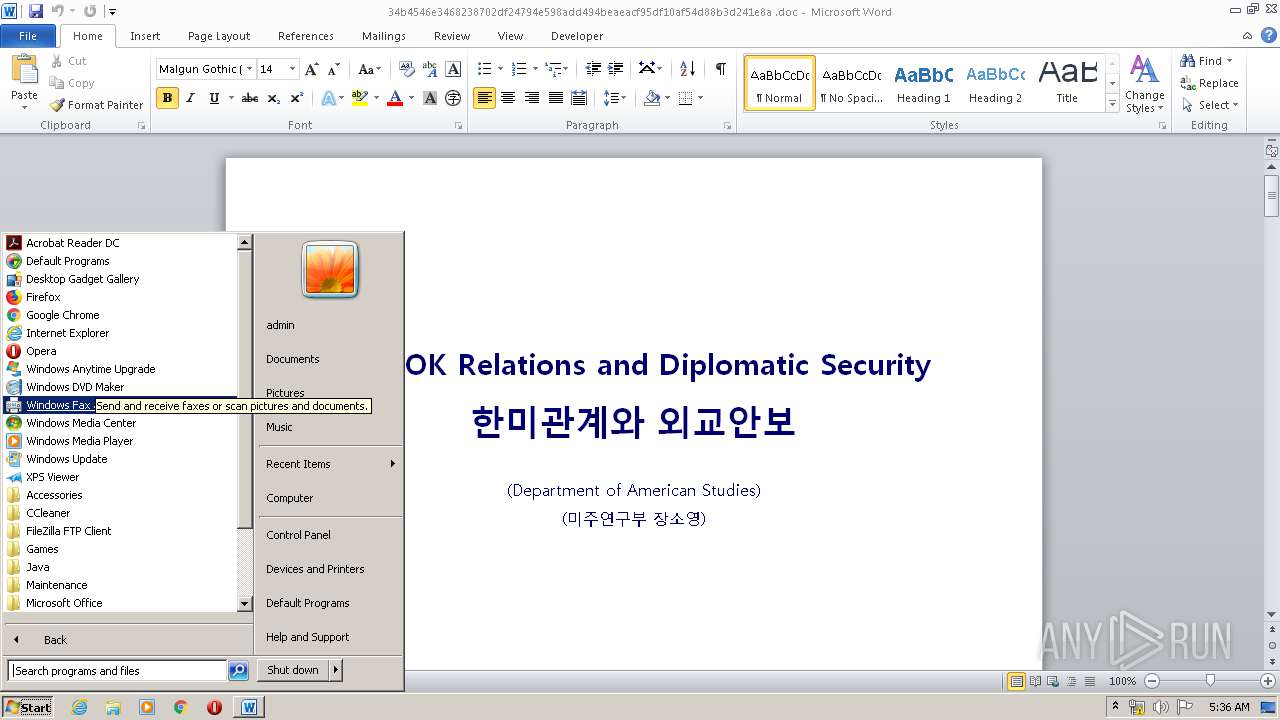The height and width of the screenshot is (720, 1280).
Task: Toggle Enclose Characters formatting
Action: pyautogui.click(x=453, y=98)
